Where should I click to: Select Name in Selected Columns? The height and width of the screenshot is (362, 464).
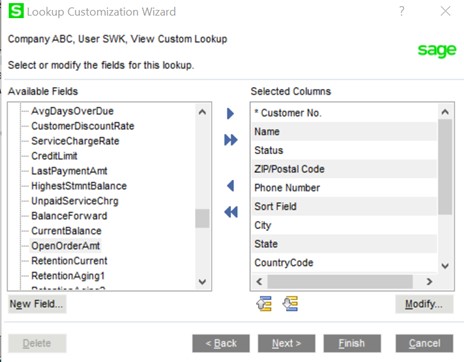344,132
